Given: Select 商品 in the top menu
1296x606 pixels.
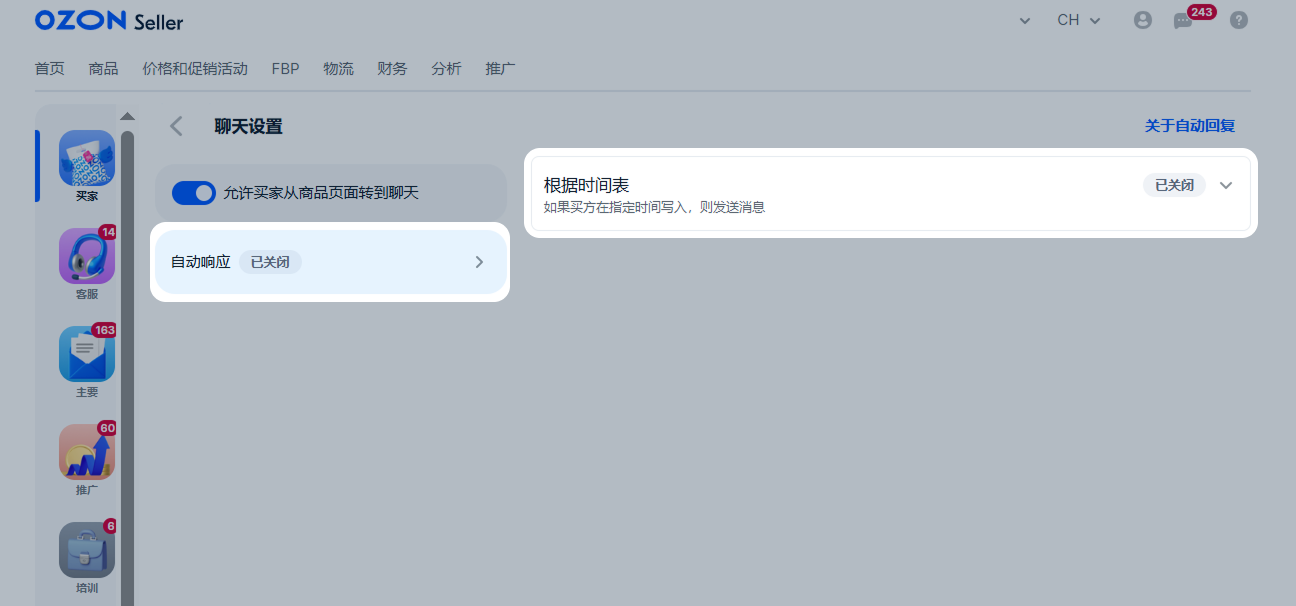Looking at the screenshot, I should [103, 69].
